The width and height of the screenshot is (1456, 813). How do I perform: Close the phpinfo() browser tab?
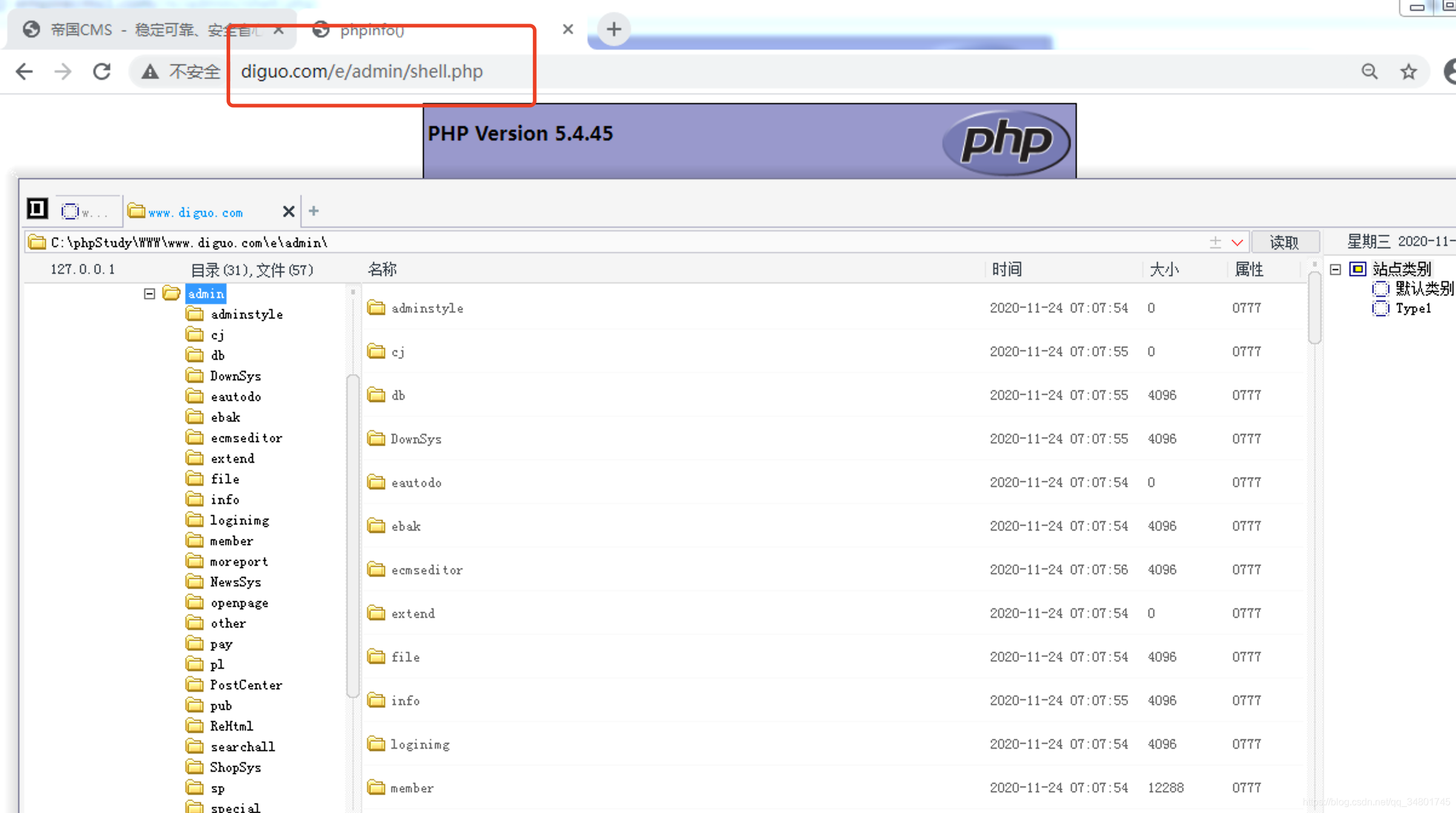click(x=568, y=29)
